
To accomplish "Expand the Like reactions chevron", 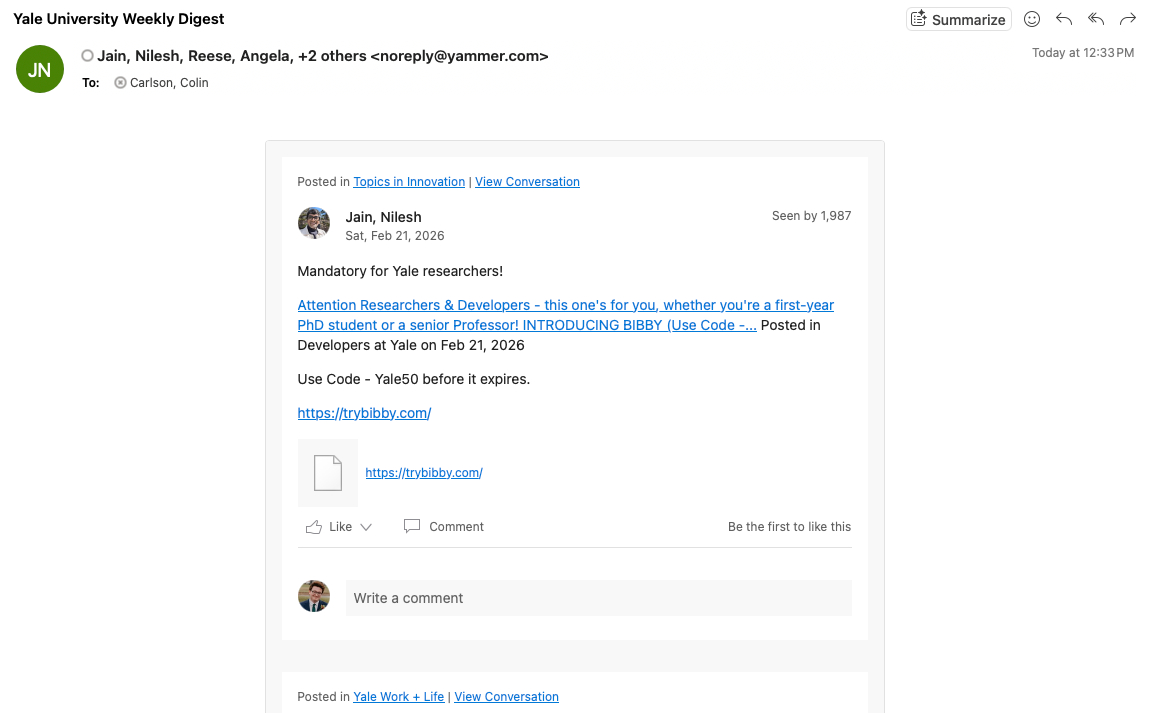I will (366, 527).
